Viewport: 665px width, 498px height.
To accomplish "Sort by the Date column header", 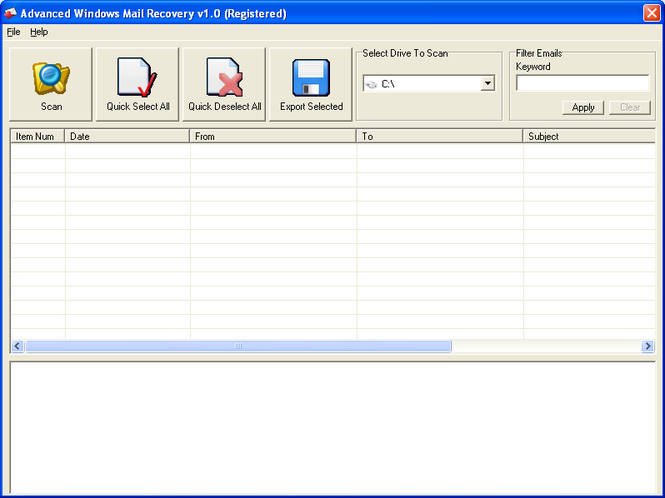I will click(x=127, y=136).
